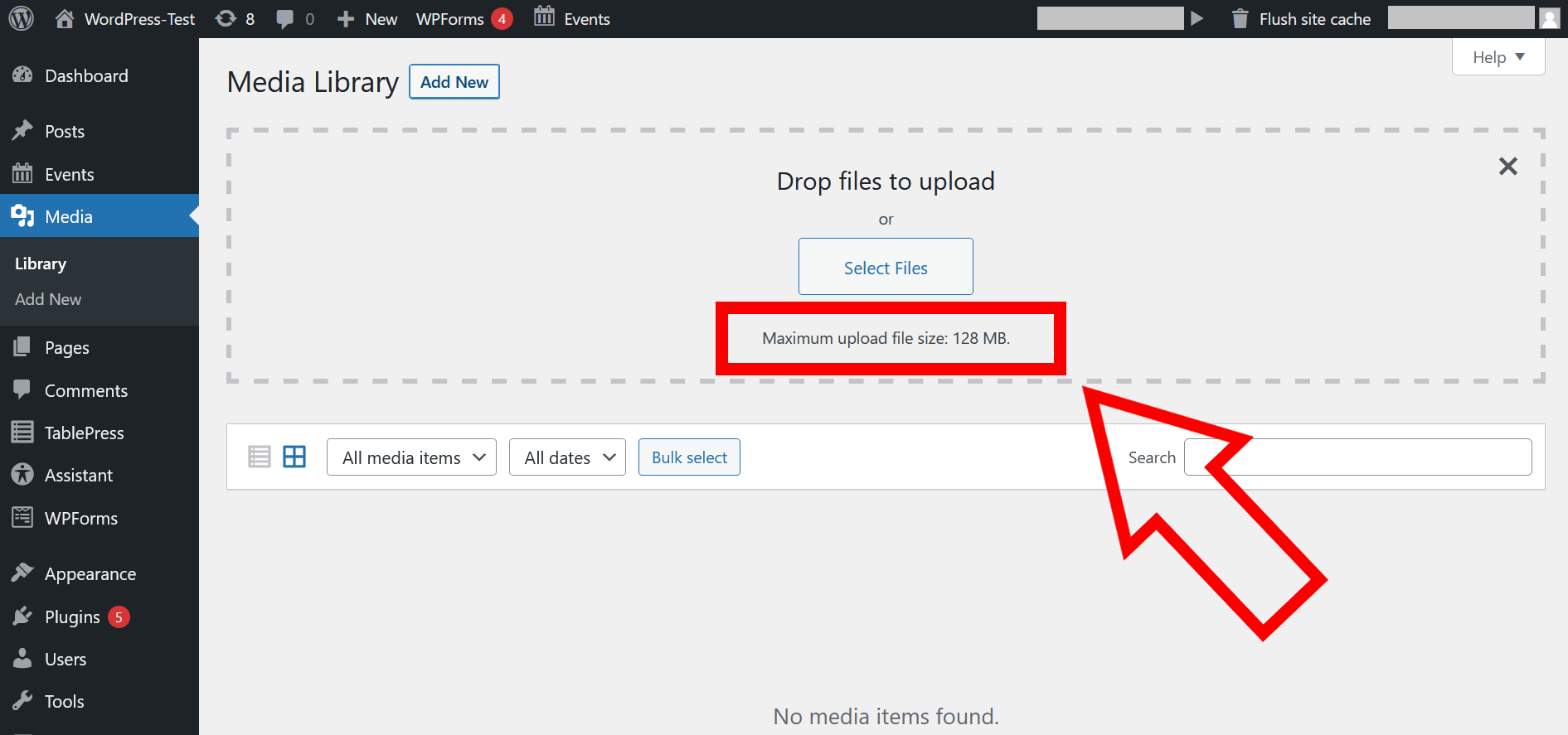
Task: Click the Flush site cache trash icon
Action: pos(1240,19)
